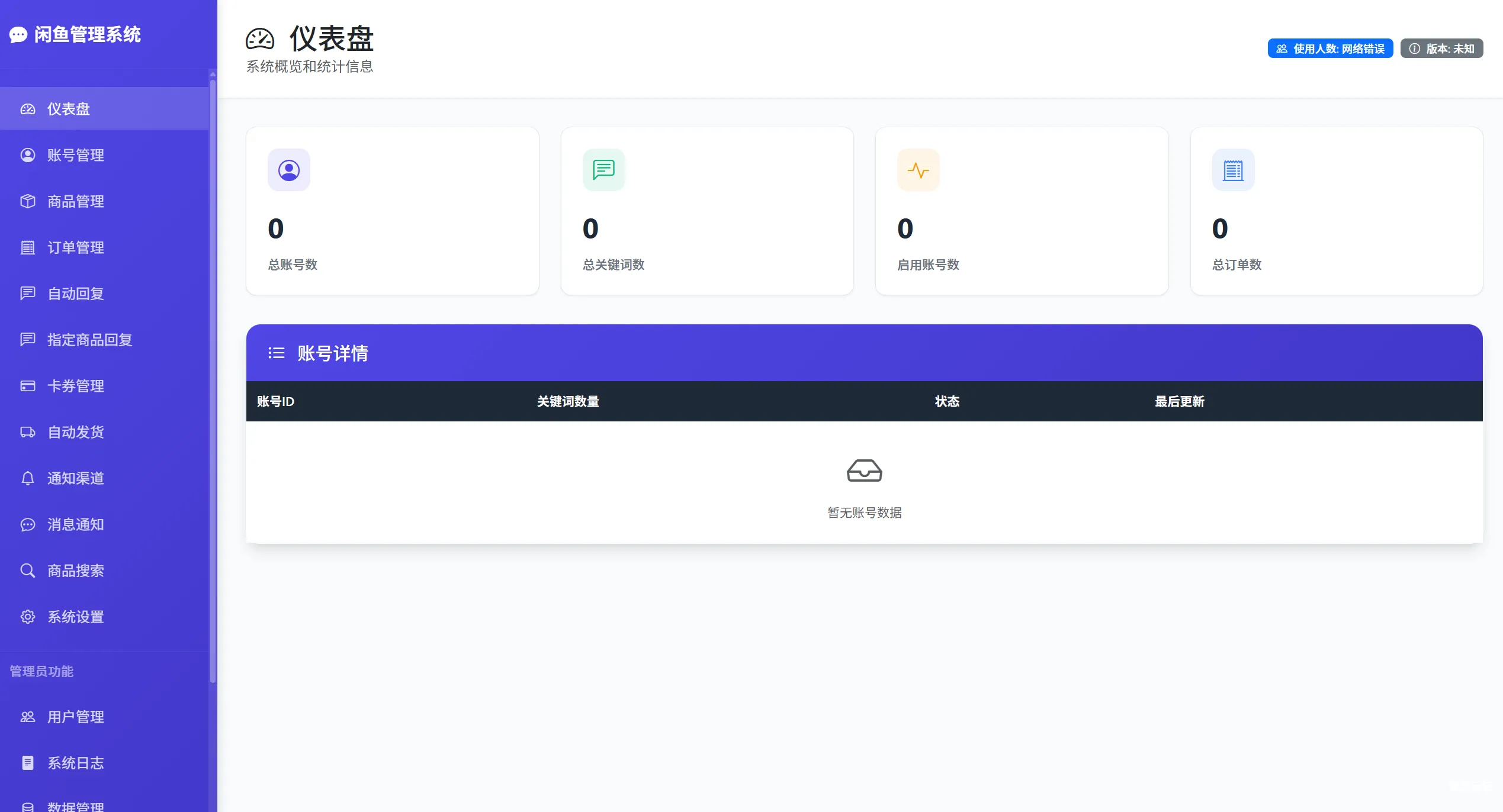Image resolution: width=1503 pixels, height=812 pixels.
Task: Click the speech bubble logo beside 闲鱼管理系统
Action: coord(18,36)
